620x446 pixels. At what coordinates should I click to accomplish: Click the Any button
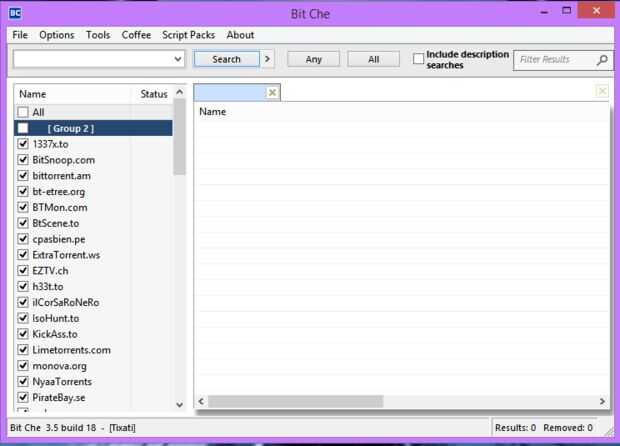[x=314, y=59]
